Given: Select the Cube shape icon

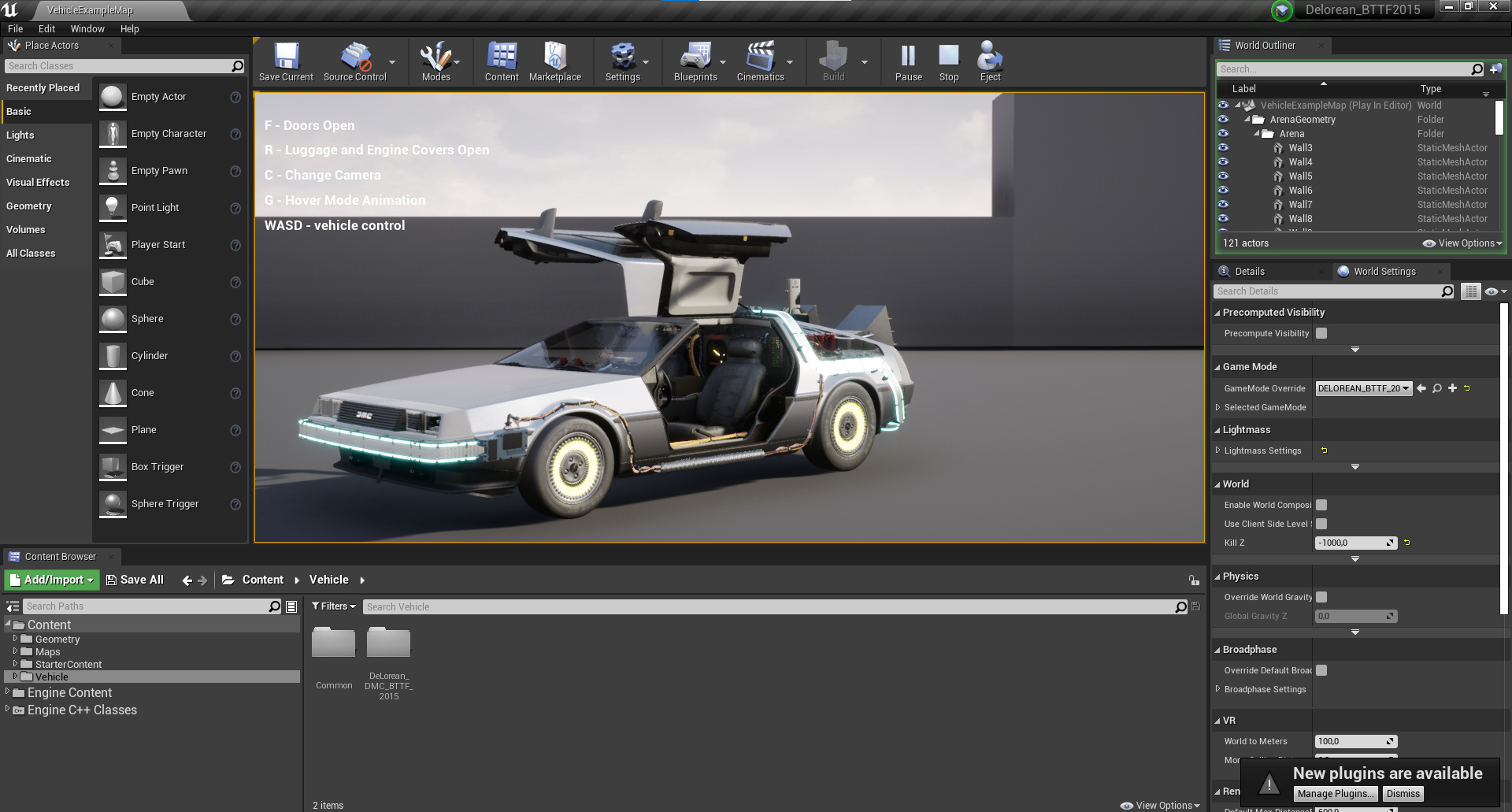Looking at the screenshot, I should (113, 282).
